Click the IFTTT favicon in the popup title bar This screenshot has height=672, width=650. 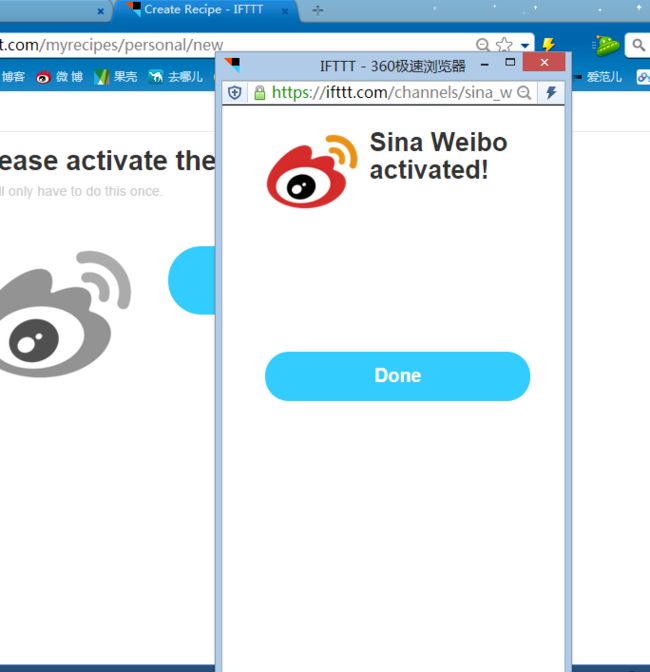coord(233,65)
